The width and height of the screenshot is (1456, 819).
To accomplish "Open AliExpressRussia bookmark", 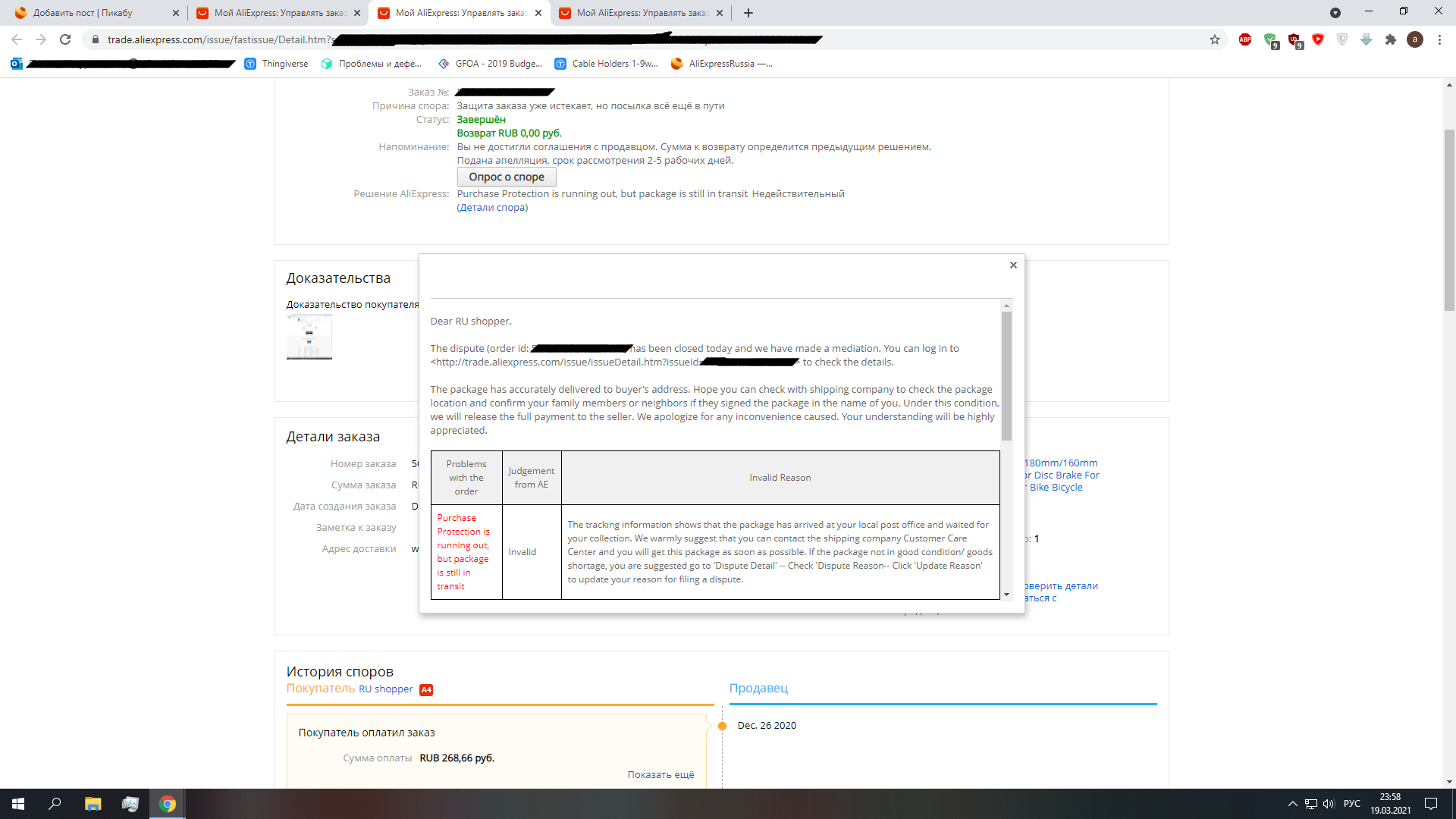I will click(x=722, y=64).
